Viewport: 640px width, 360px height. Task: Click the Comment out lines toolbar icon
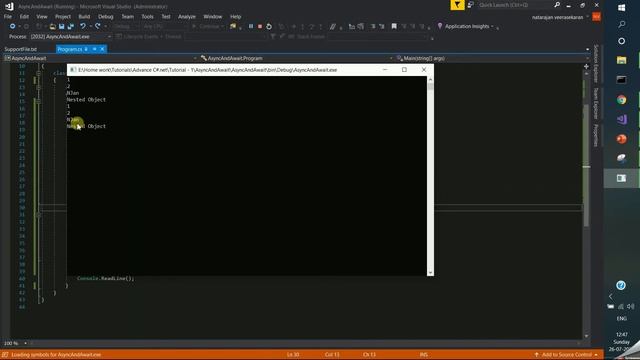(x=333, y=27)
